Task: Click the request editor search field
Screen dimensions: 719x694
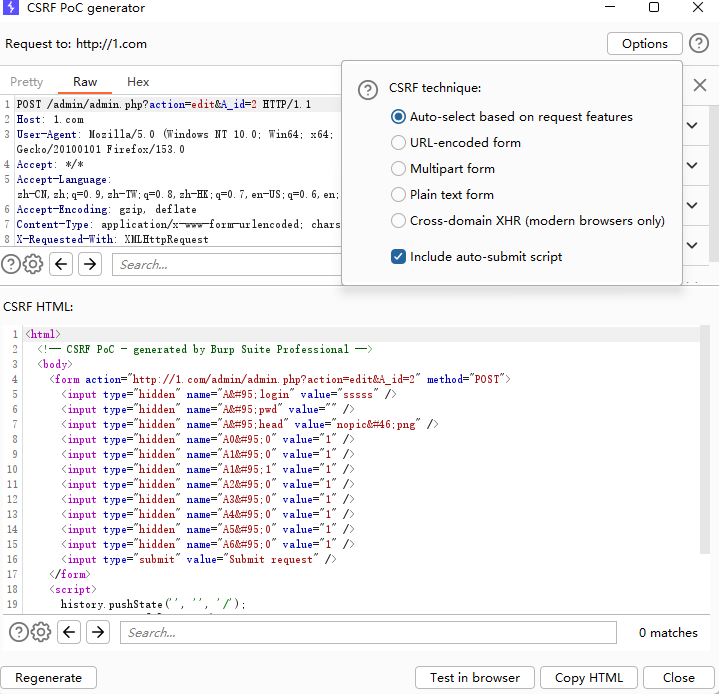Action: (x=227, y=265)
